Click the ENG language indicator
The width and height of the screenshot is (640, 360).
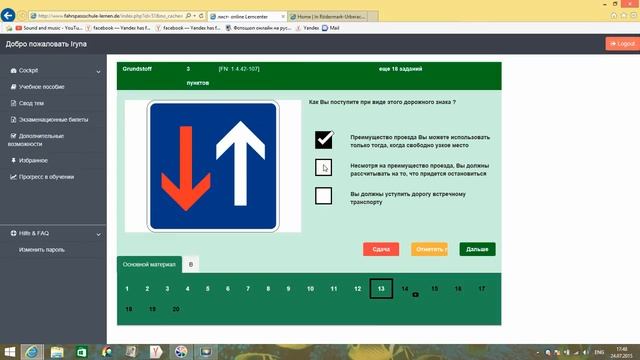pyautogui.click(x=599, y=352)
